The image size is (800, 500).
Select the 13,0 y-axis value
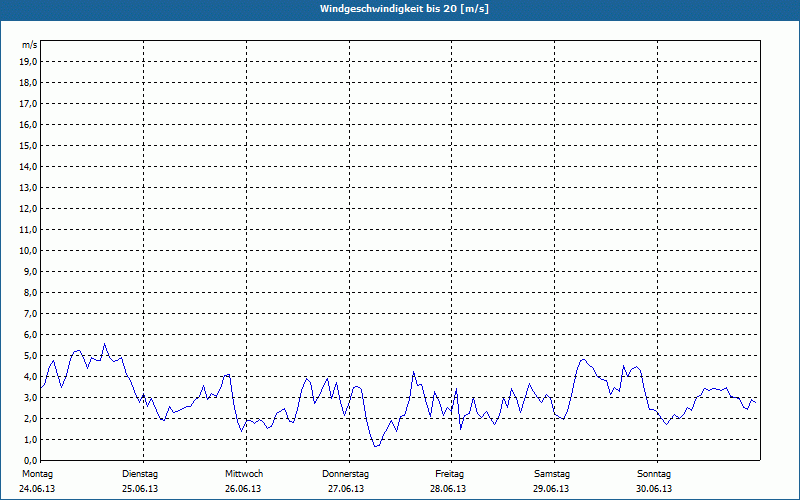(28, 188)
